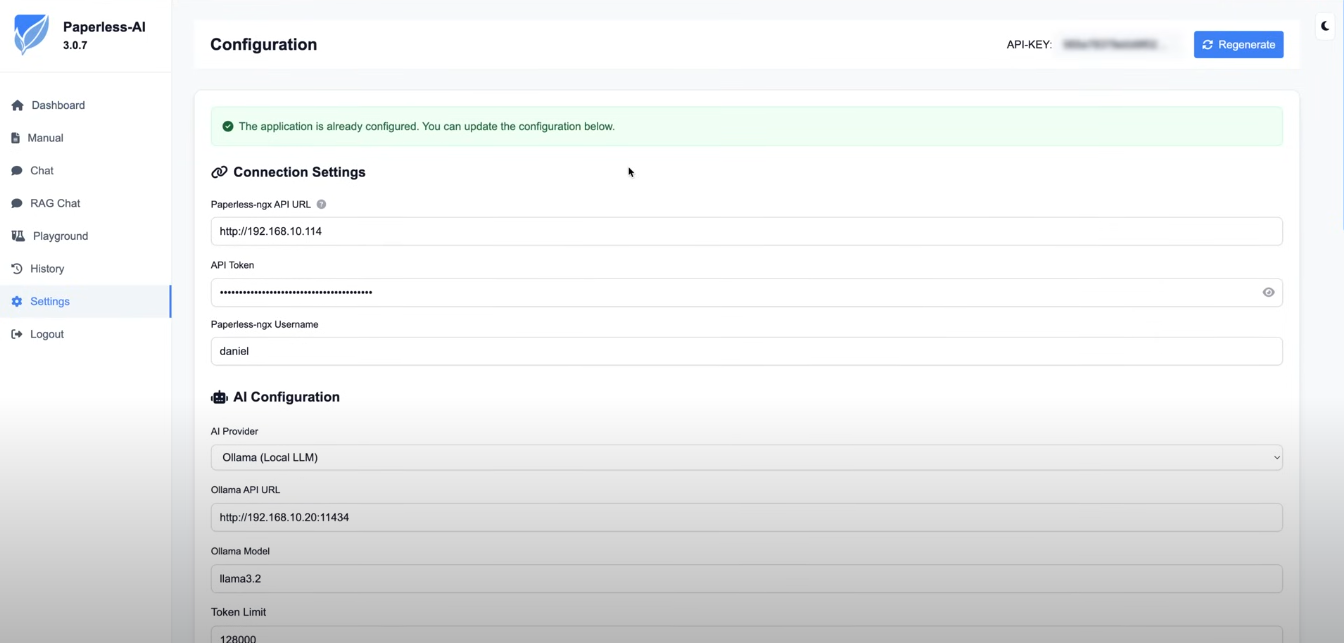Screen dimensions: 1344x643
Task: Open Dashboard via its home icon
Action: [17, 105]
